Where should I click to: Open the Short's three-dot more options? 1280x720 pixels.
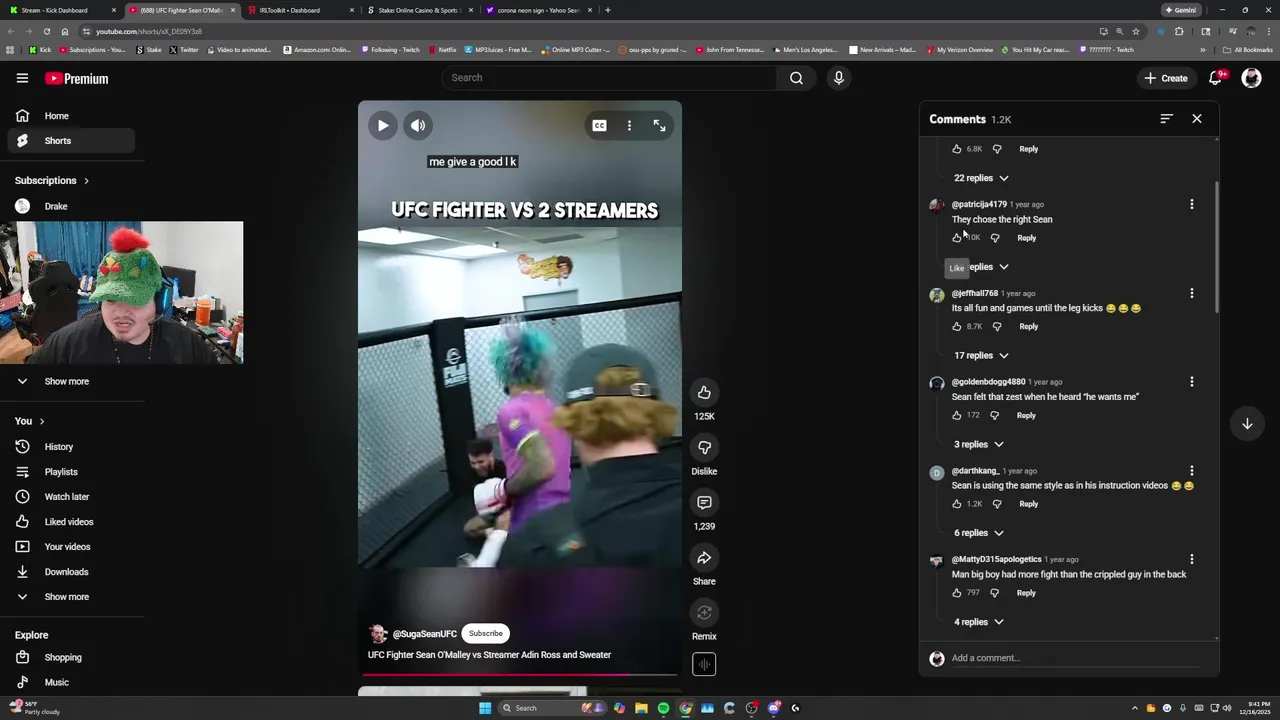(629, 125)
